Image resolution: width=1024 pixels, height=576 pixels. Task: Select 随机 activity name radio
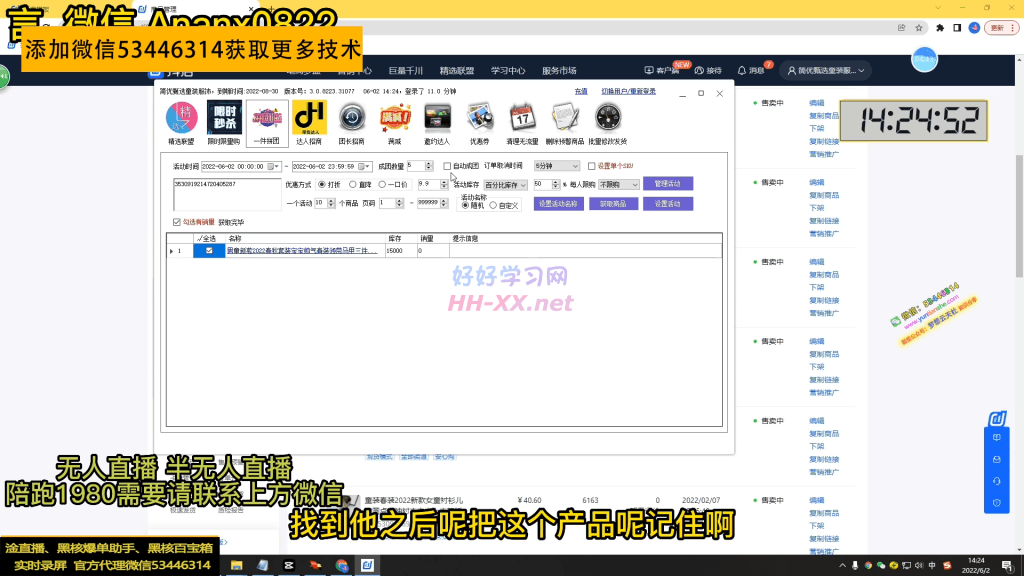(x=465, y=206)
